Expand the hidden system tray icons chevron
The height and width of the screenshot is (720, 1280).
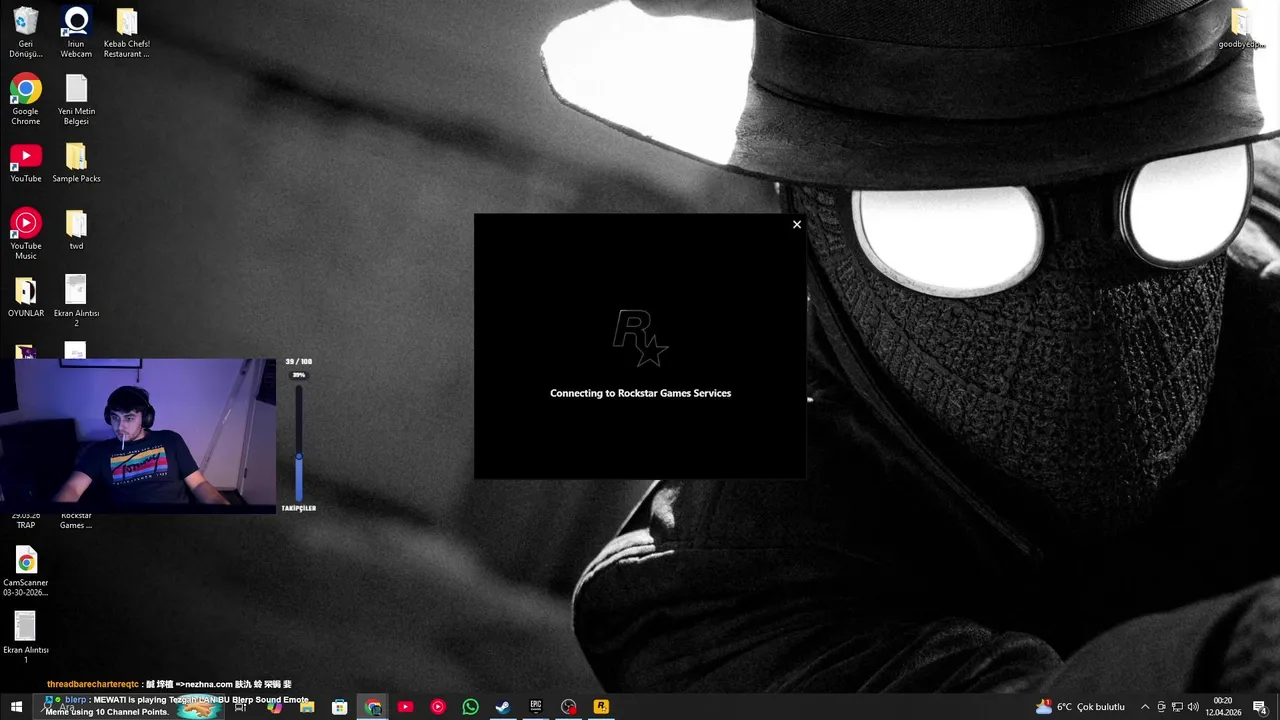1145,707
